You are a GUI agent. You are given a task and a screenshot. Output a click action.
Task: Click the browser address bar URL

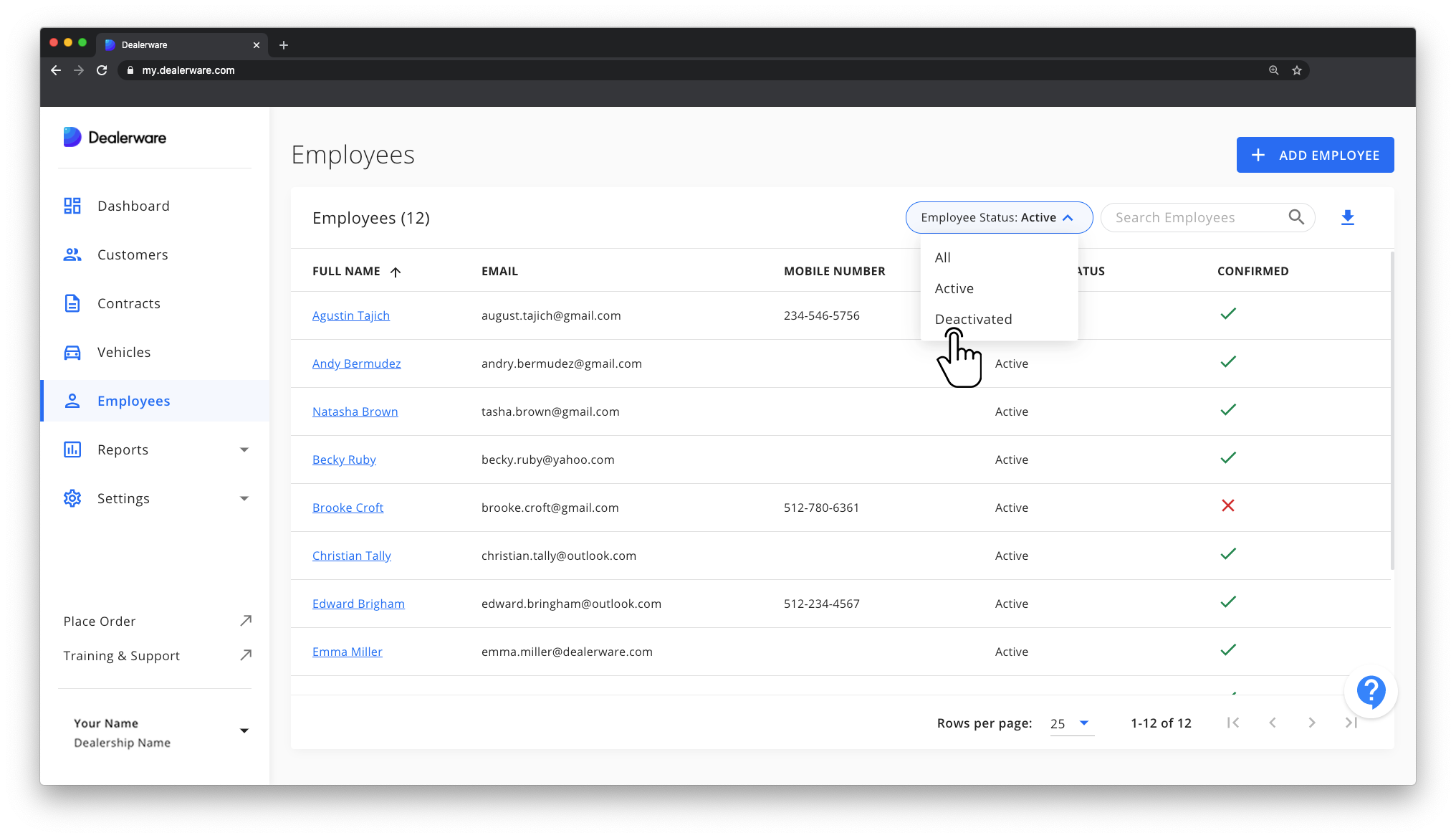coord(188,70)
